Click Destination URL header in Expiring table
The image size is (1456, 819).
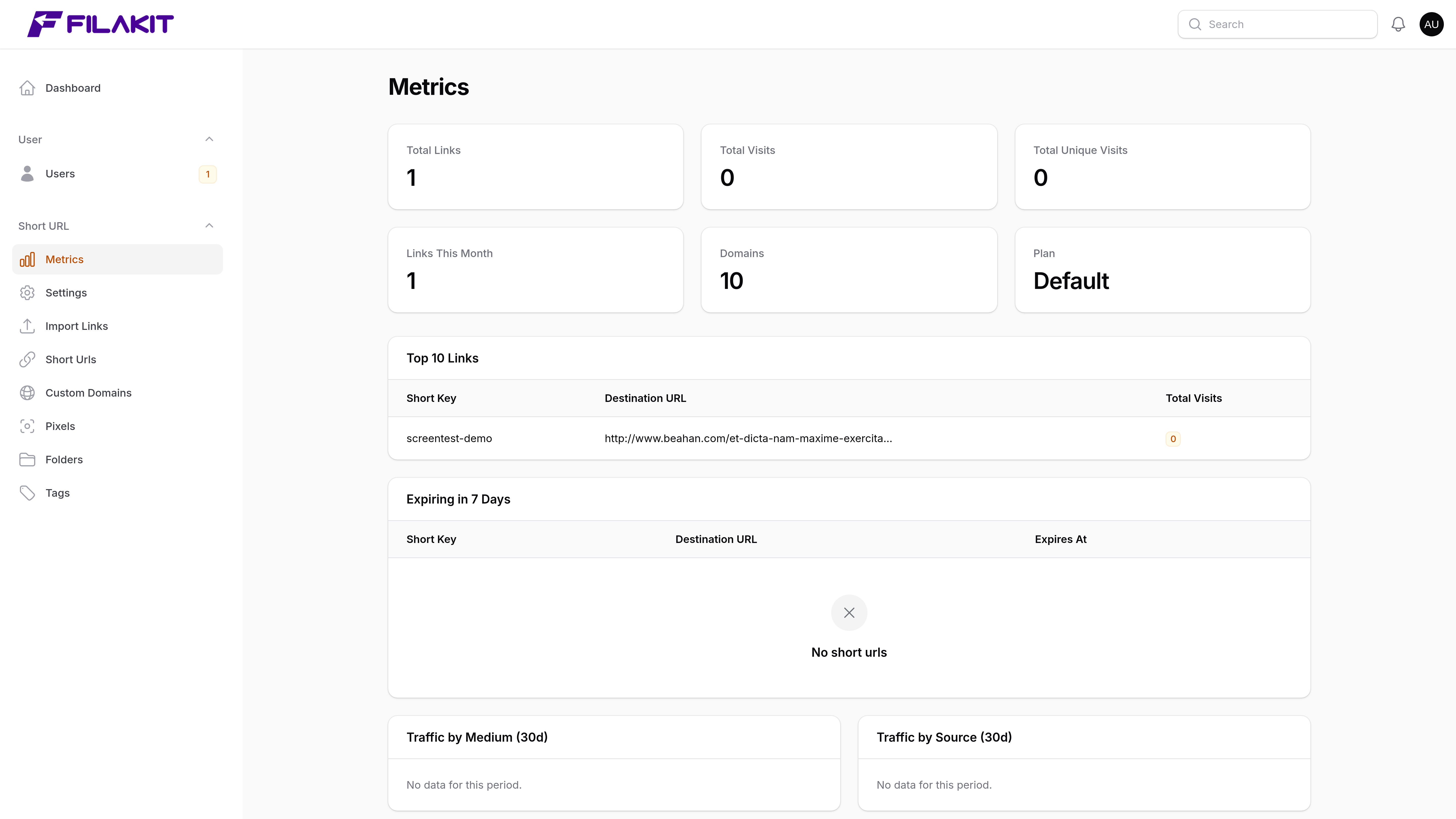pyautogui.click(x=716, y=540)
